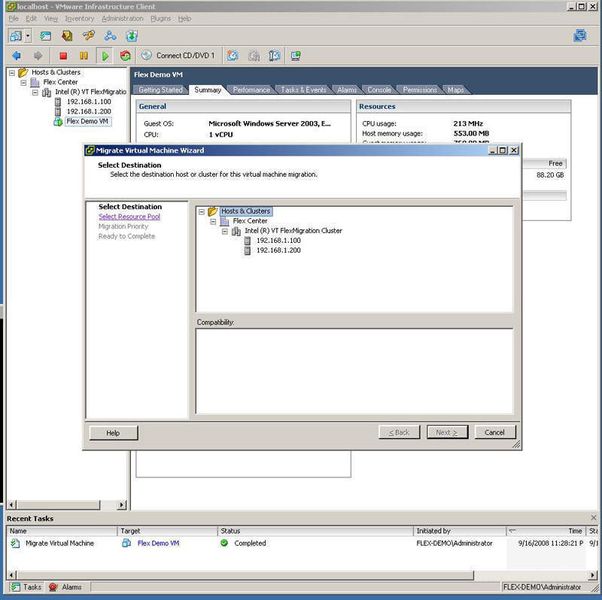602x600 pixels.
Task: Click the blue icon at toolbar right
Action: (x=580, y=36)
